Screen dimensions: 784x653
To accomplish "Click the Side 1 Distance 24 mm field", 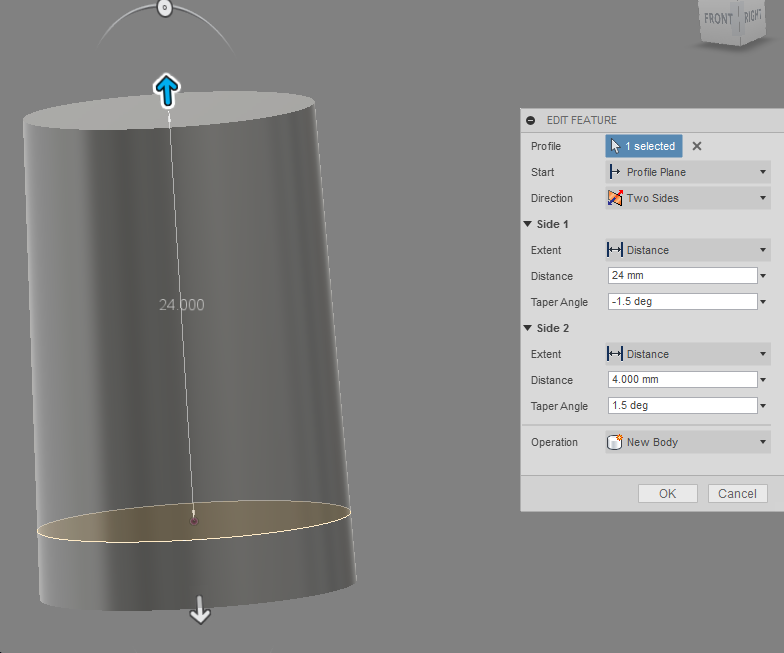I will pos(682,276).
